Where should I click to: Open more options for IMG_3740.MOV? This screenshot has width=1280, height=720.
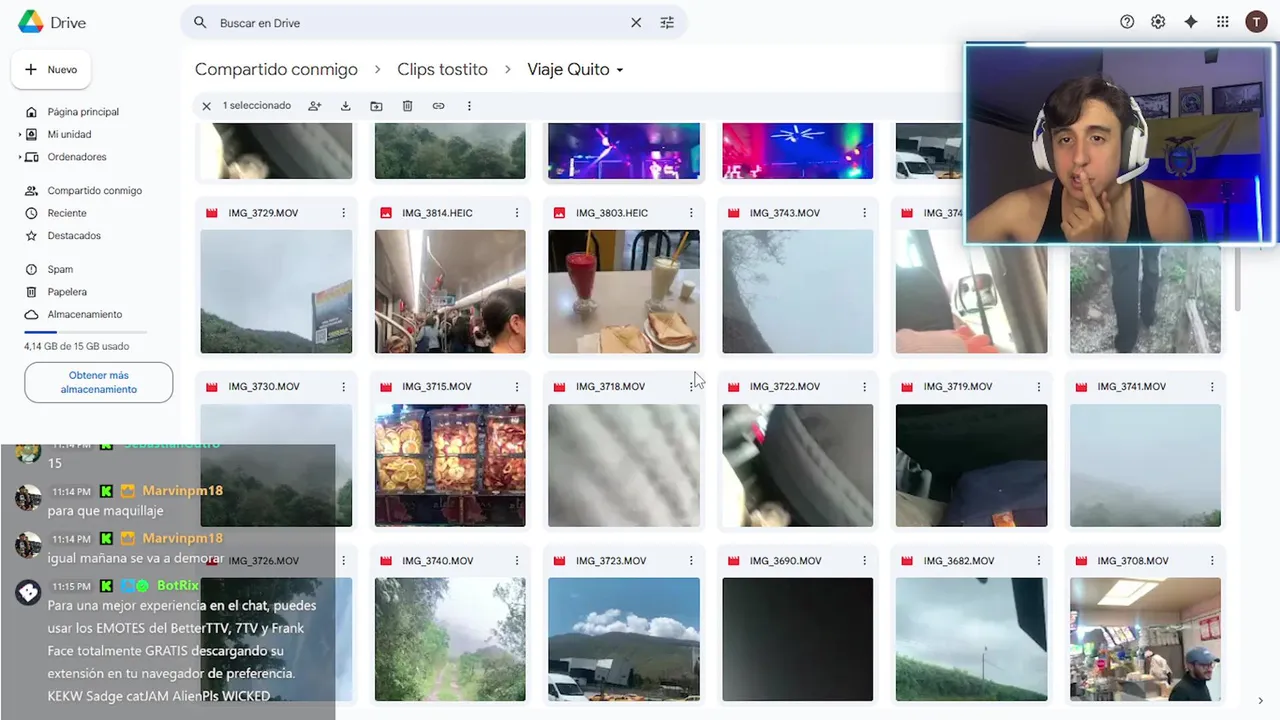click(517, 561)
